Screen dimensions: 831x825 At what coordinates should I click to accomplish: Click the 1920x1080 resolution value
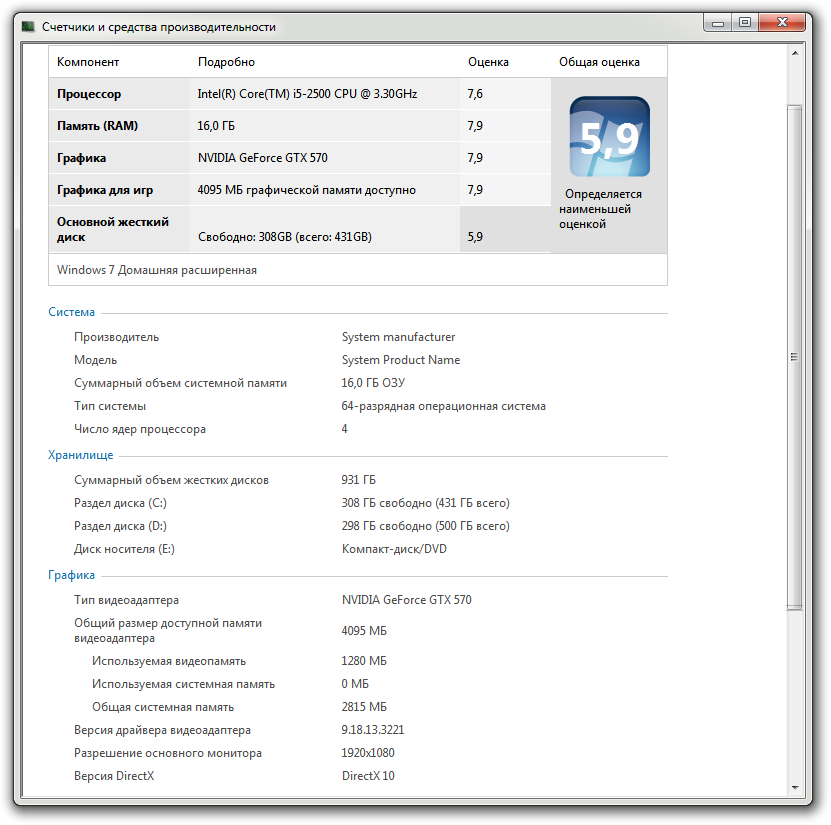(368, 753)
